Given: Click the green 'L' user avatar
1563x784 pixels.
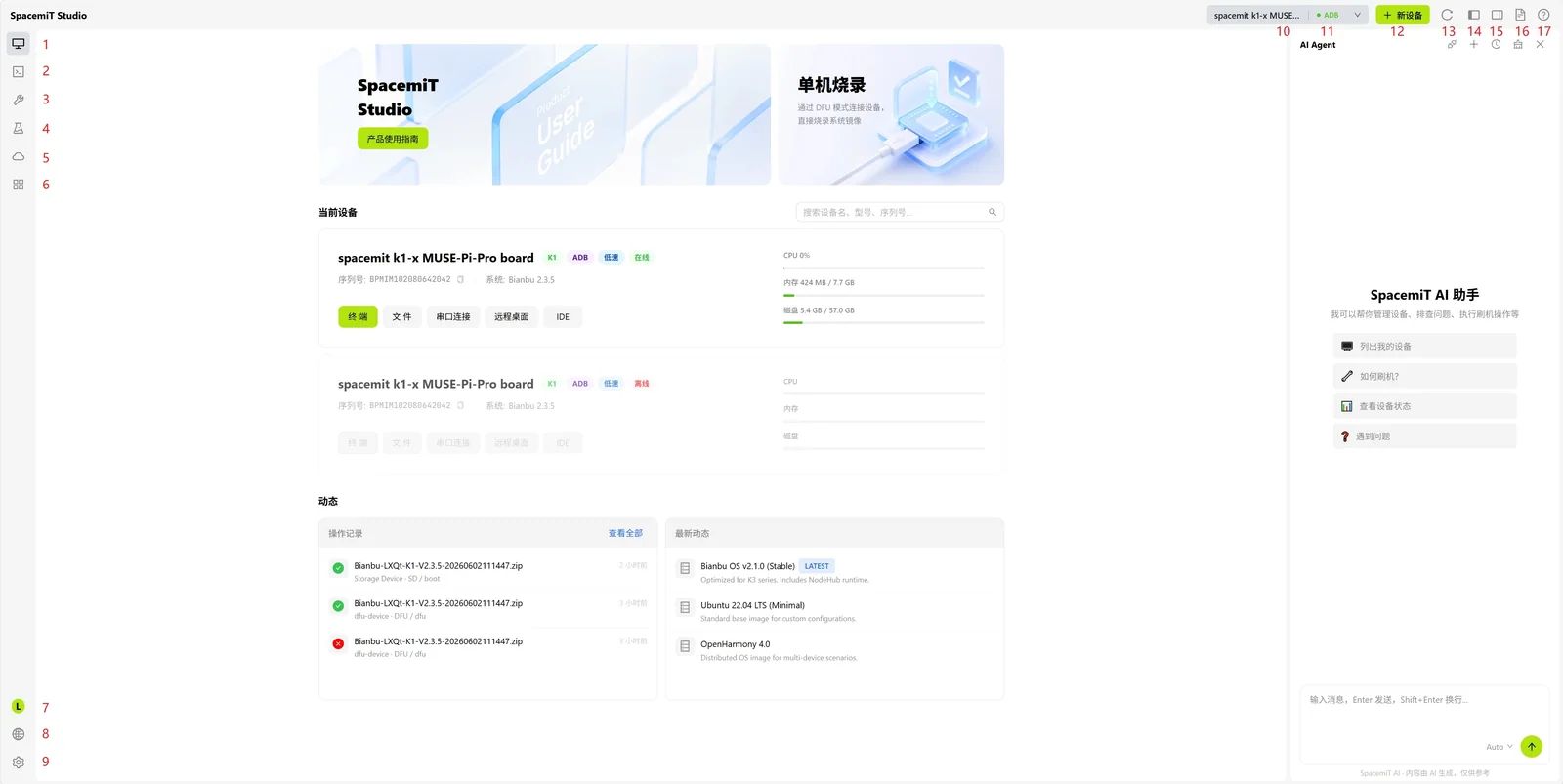Looking at the screenshot, I should click(x=18, y=706).
